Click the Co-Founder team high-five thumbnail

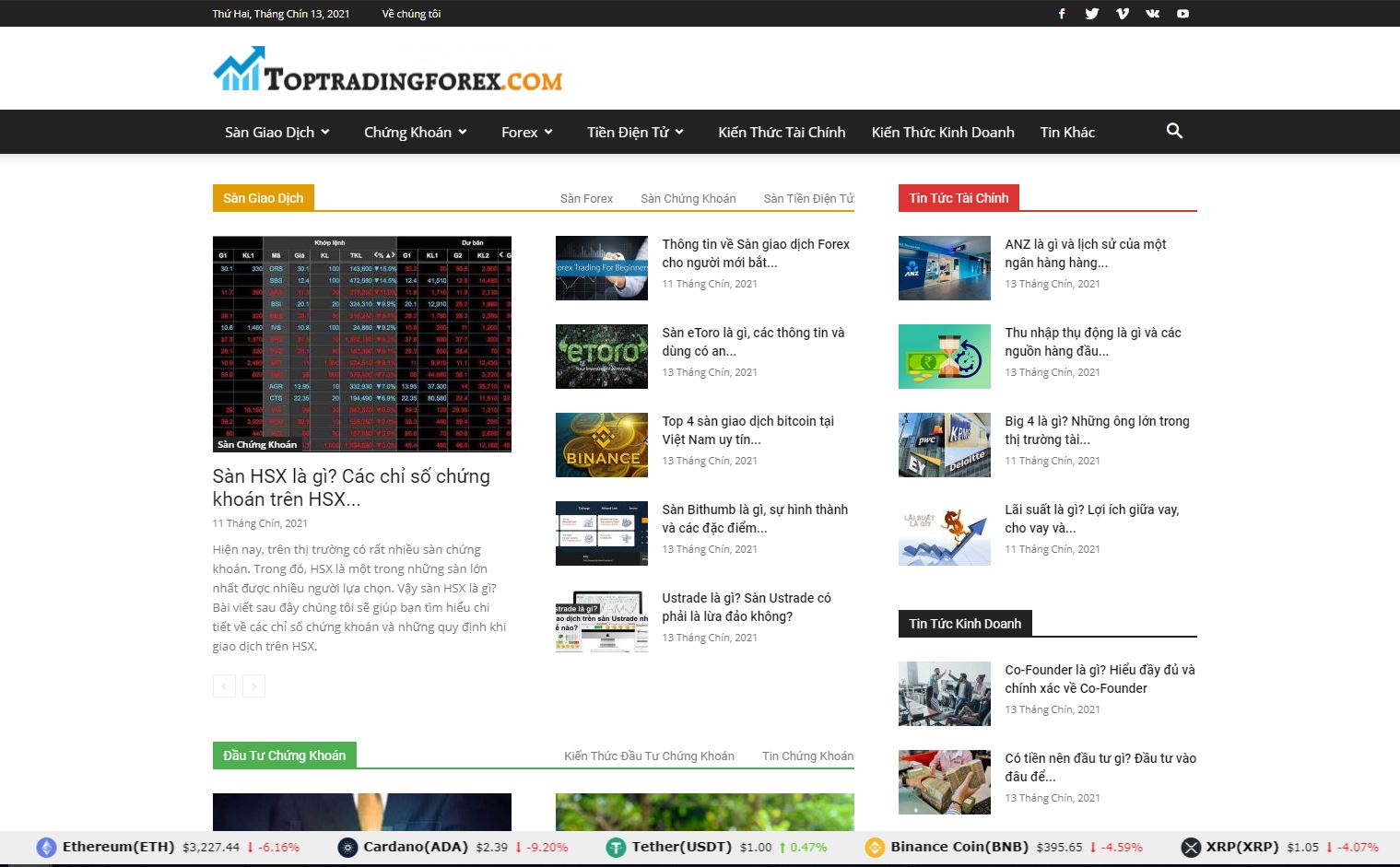click(x=945, y=694)
